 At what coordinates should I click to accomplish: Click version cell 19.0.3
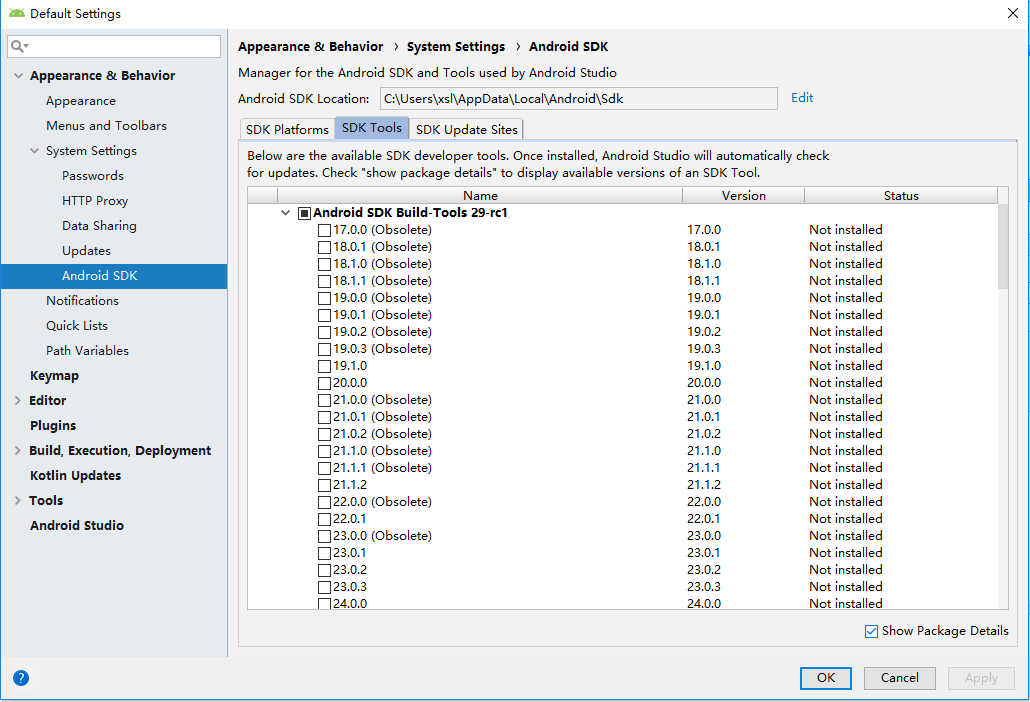click(x=704, y=349)
